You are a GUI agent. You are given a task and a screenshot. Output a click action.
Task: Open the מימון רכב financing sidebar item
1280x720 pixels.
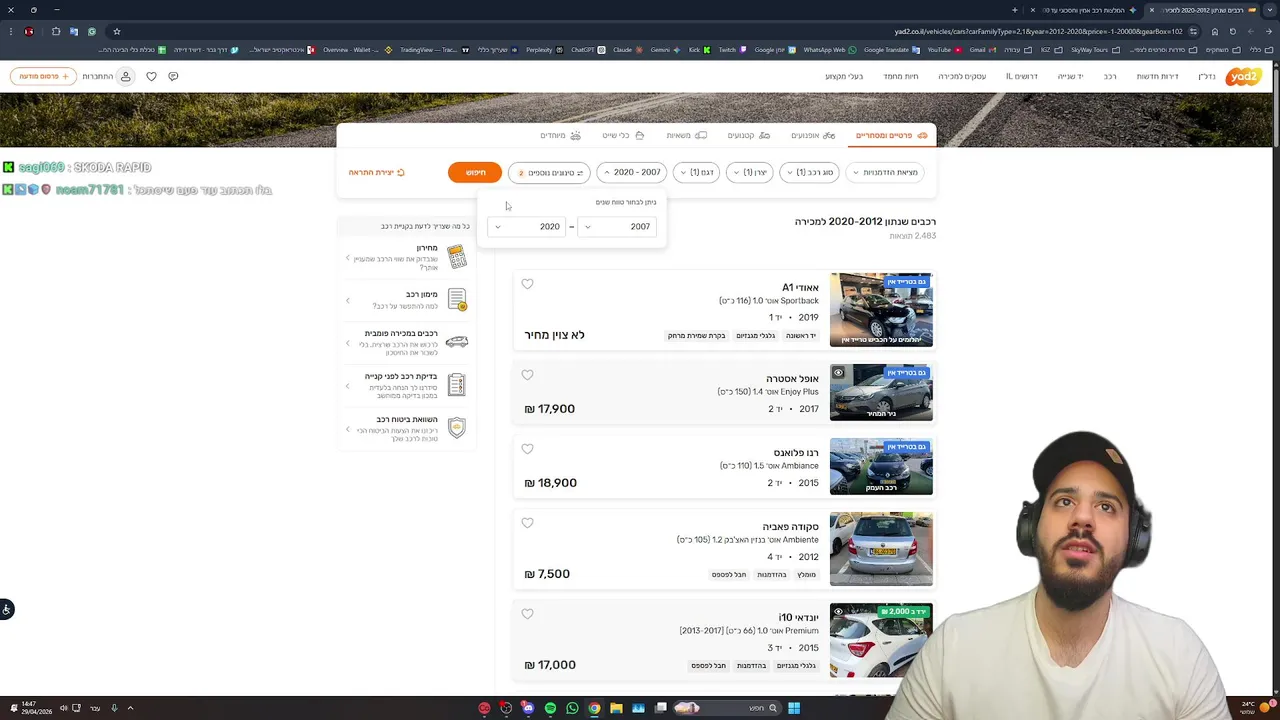coord(407,300)
